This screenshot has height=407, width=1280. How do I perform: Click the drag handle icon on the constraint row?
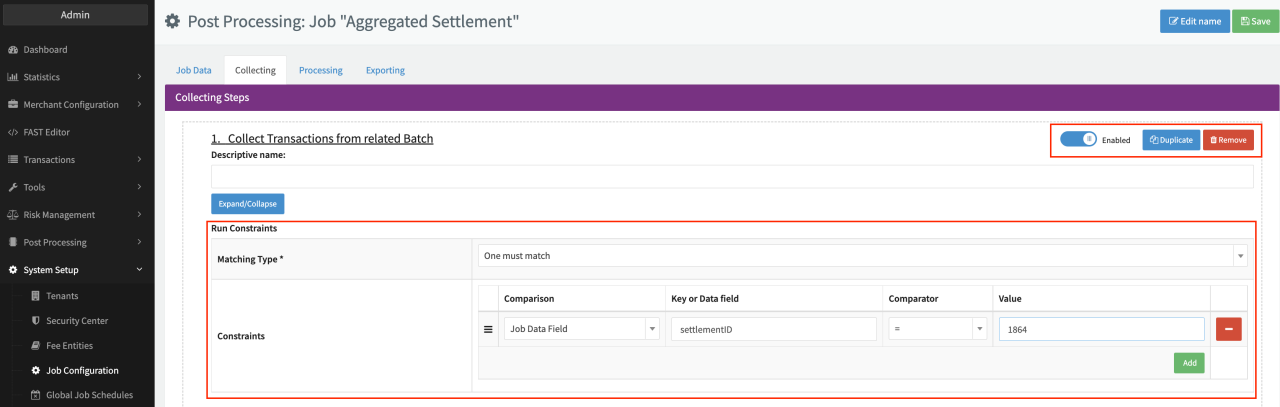point(489,329)
